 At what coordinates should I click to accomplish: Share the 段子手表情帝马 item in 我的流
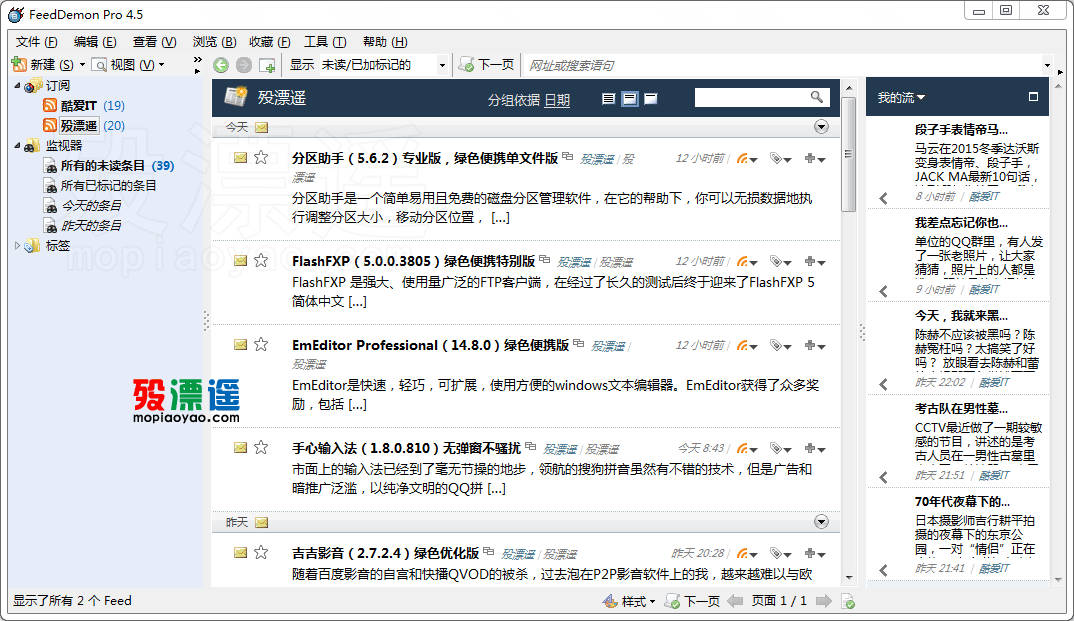coord(884,199)
